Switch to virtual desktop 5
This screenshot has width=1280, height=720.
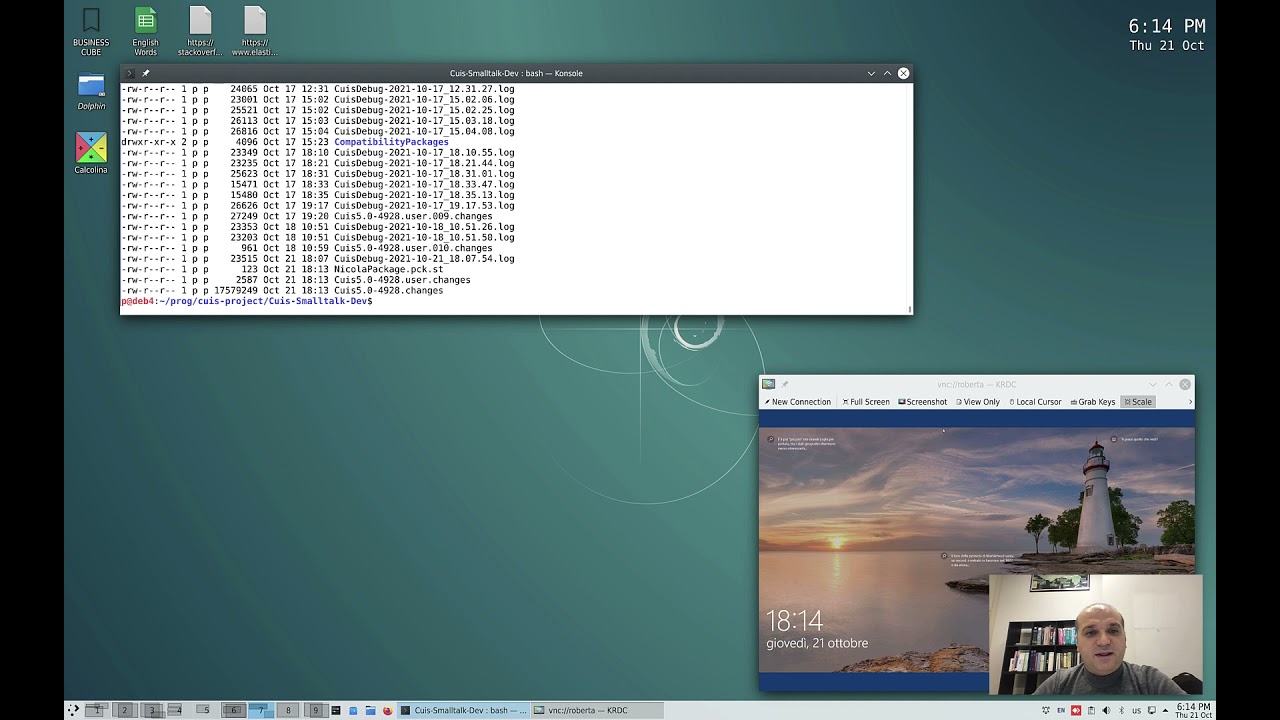point(206,710)
